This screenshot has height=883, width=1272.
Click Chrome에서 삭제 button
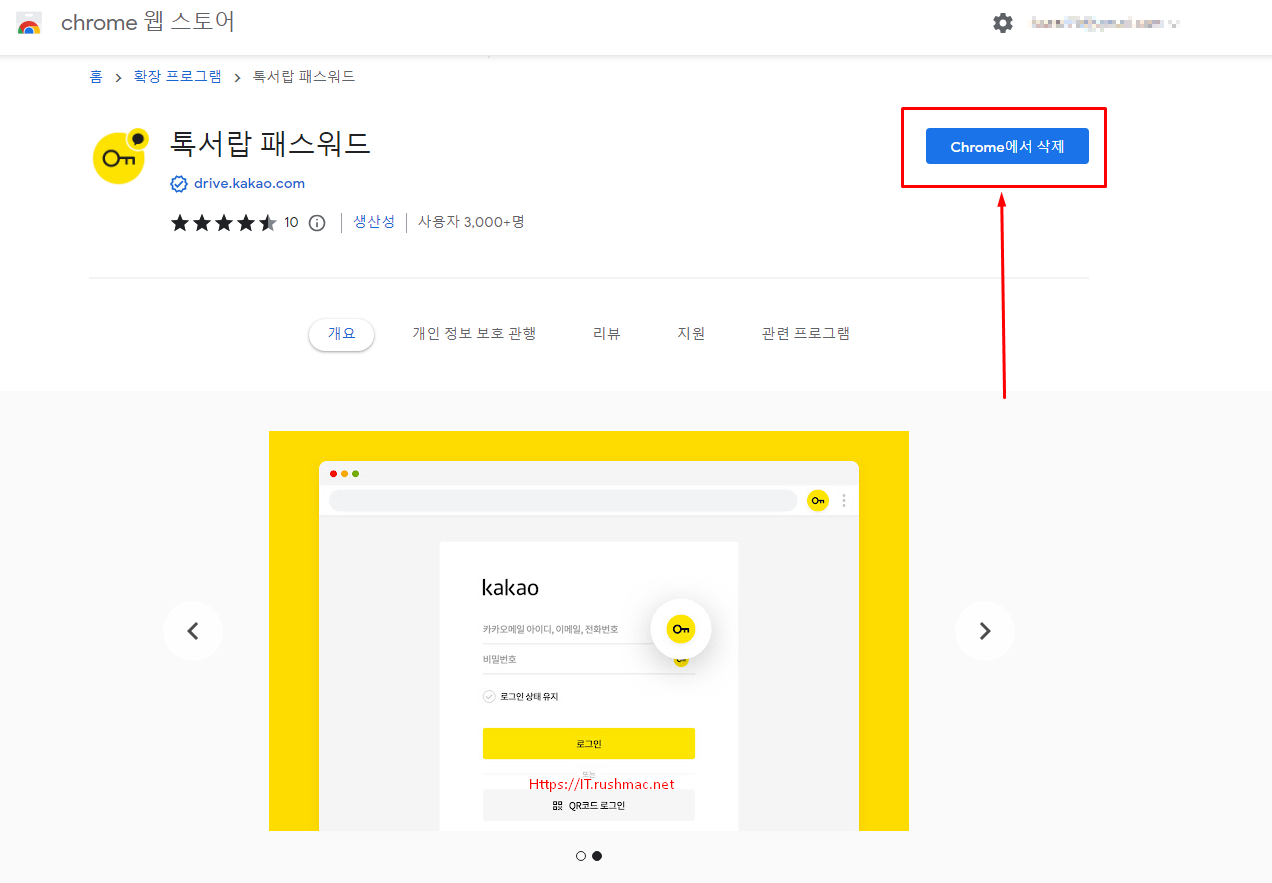click(x=1007, y=146)
